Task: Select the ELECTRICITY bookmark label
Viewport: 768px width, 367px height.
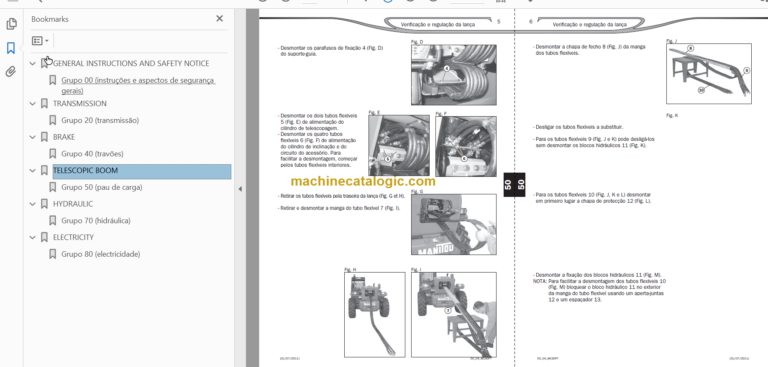Action: click(x=73, y=237)
